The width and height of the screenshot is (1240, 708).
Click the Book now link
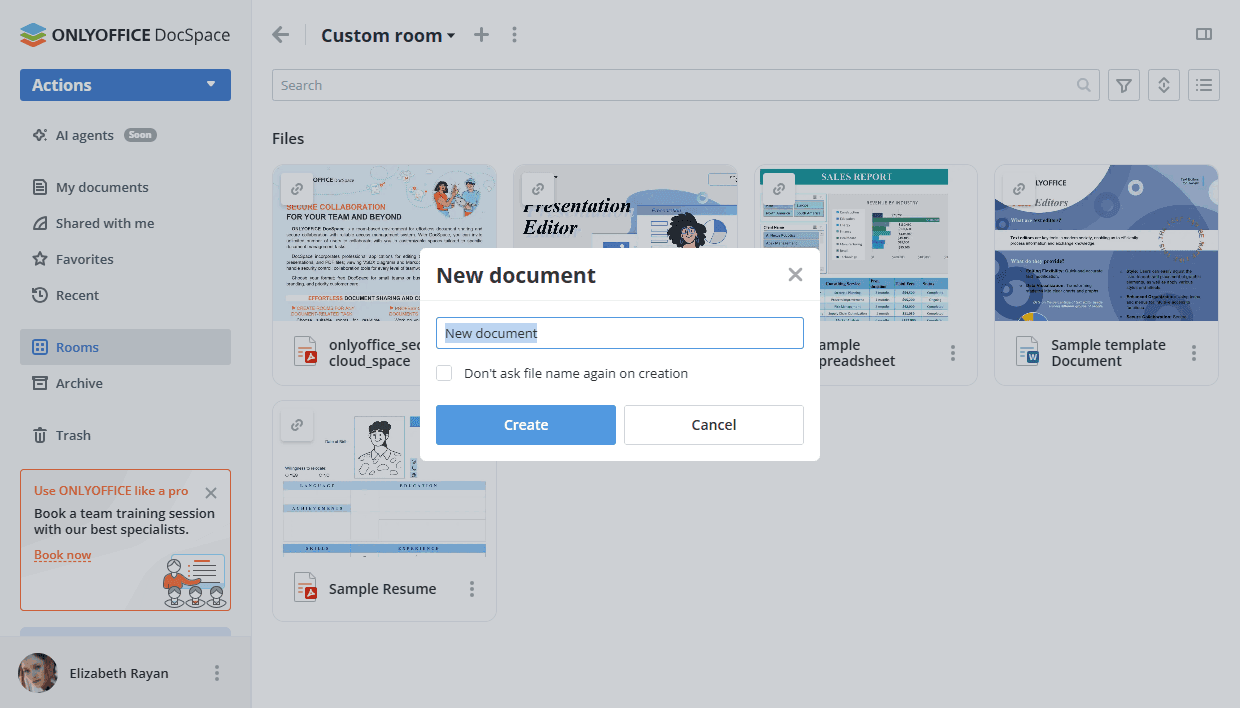[x=62, y=554]
